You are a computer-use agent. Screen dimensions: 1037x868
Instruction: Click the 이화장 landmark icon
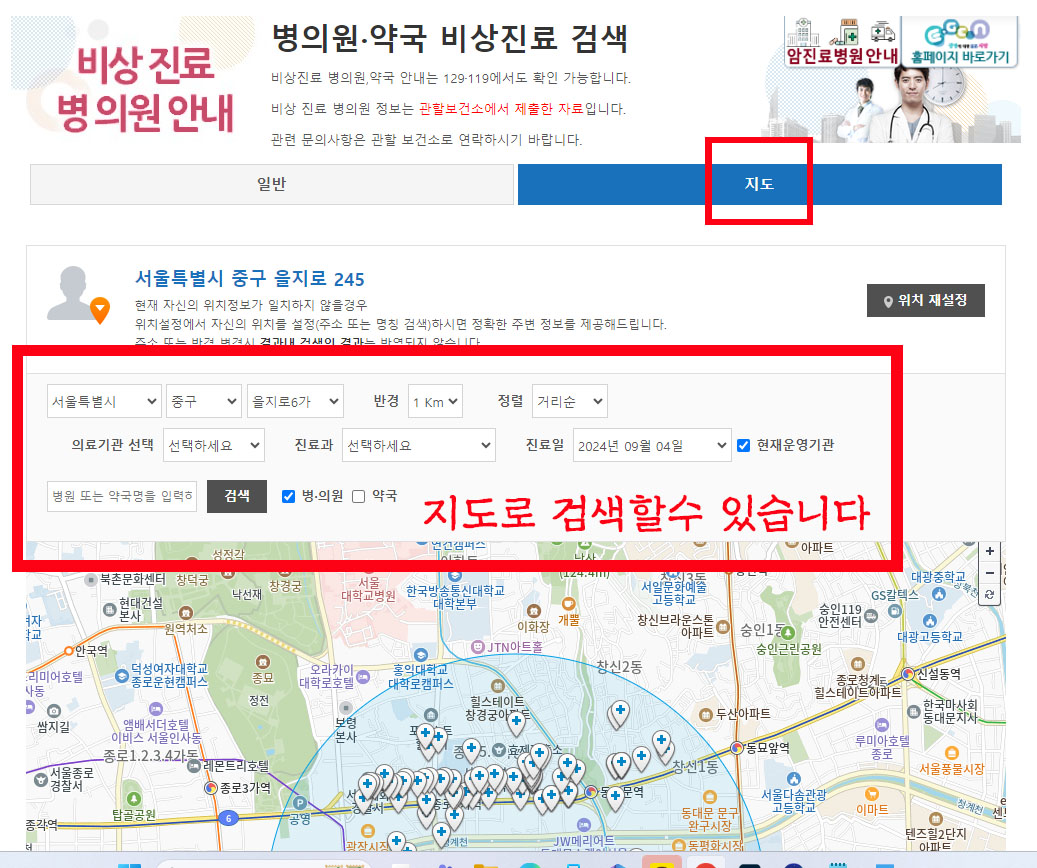[533, 611]
